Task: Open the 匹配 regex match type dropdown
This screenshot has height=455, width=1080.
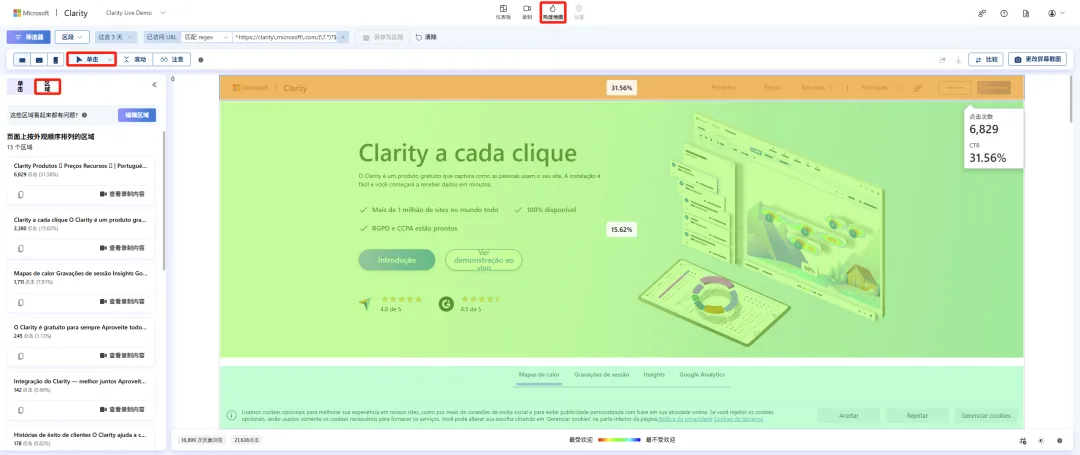Action: click(207, 37)
